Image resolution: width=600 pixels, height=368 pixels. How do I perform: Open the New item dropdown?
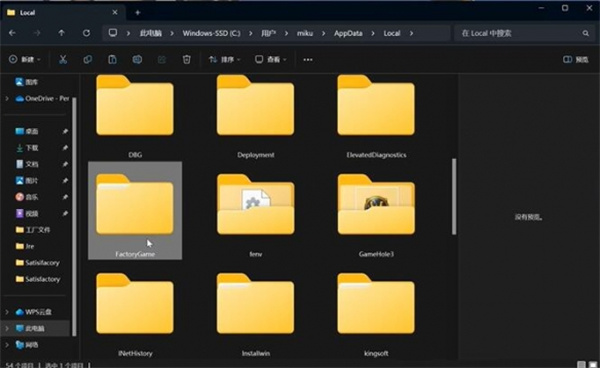point(24,59)
